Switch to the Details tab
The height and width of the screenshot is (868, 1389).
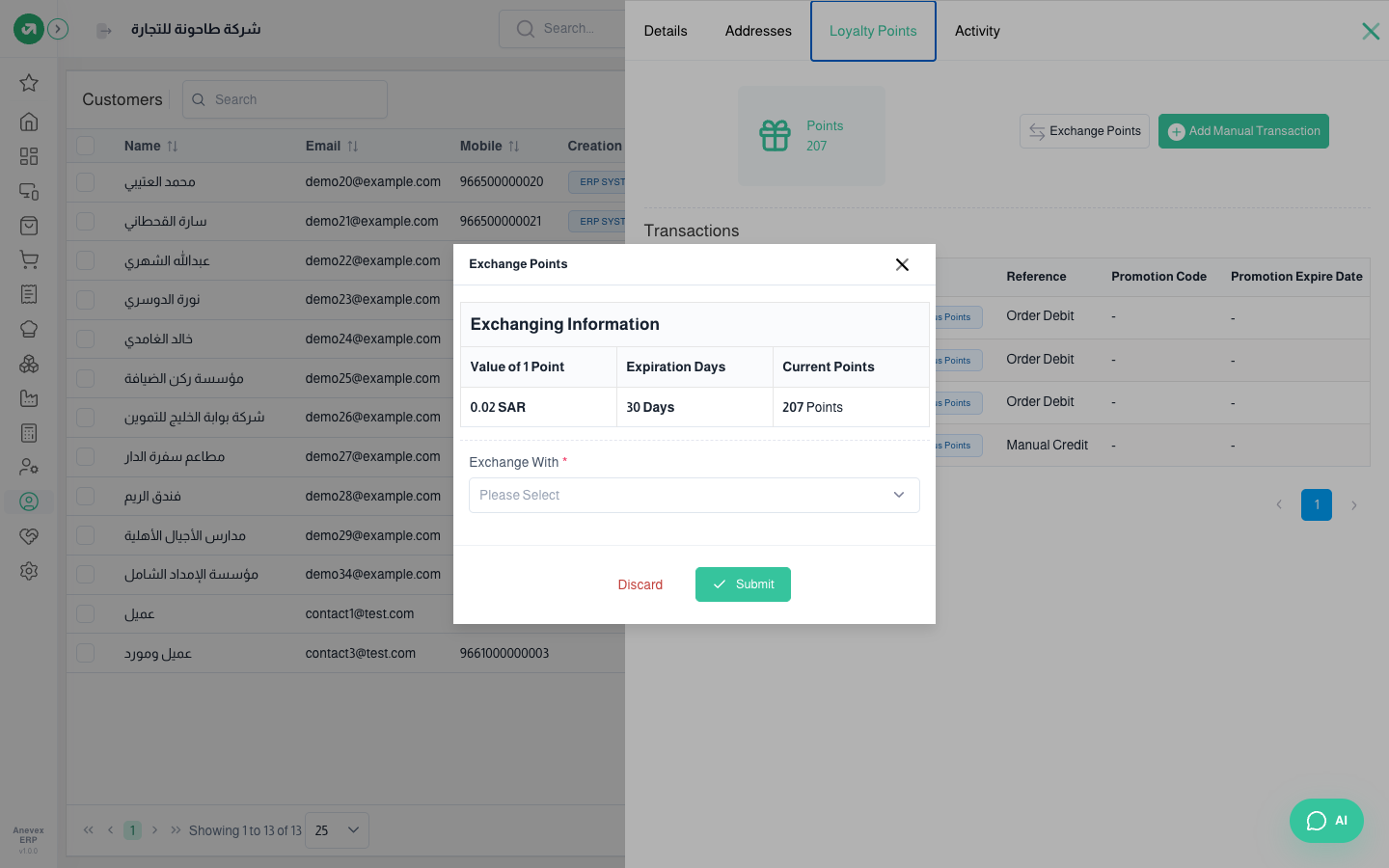coord(666,31)
